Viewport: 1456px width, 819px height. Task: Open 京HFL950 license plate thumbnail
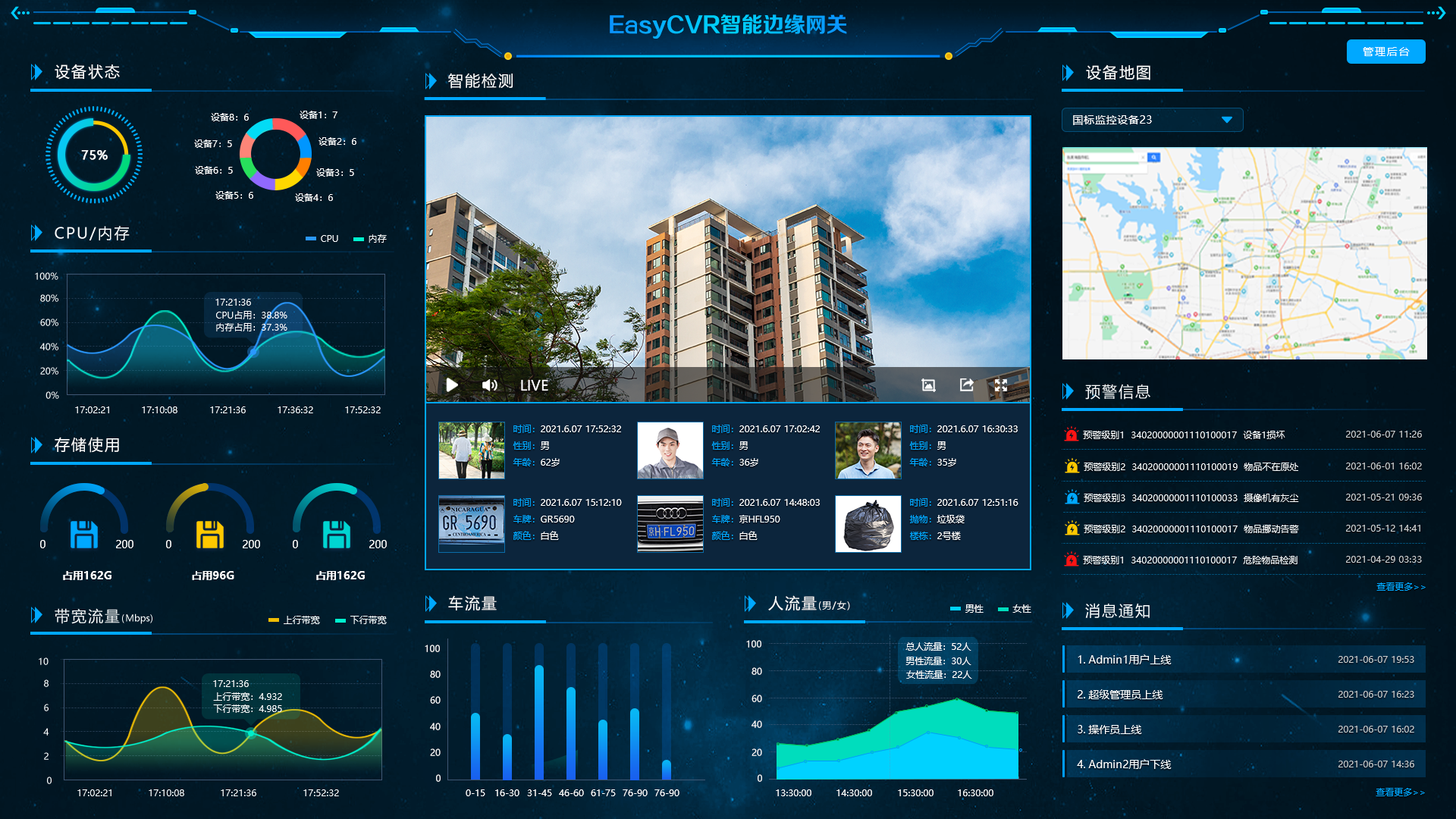670,524
